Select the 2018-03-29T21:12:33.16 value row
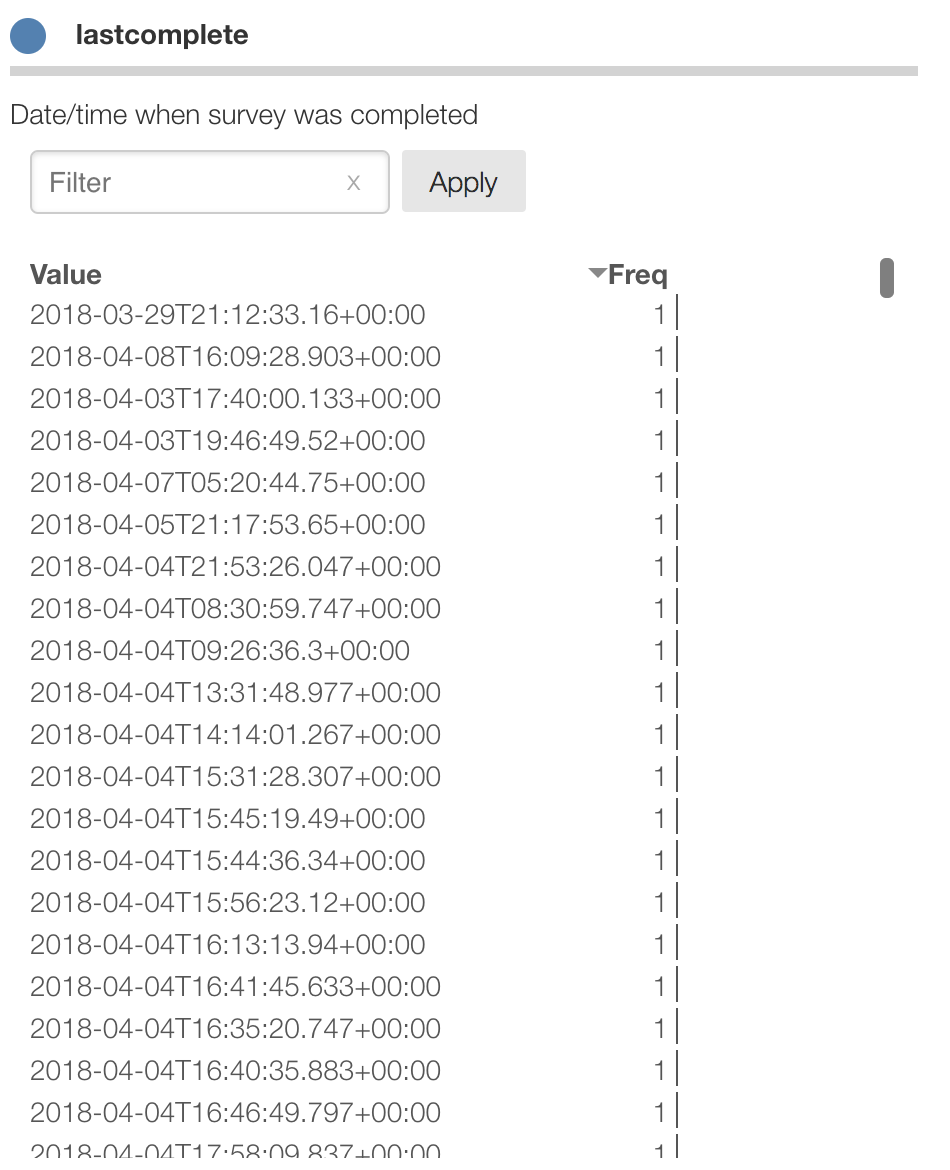This screenshot has width=950, height=1170. pyautogui.click(x=227, y=315)
